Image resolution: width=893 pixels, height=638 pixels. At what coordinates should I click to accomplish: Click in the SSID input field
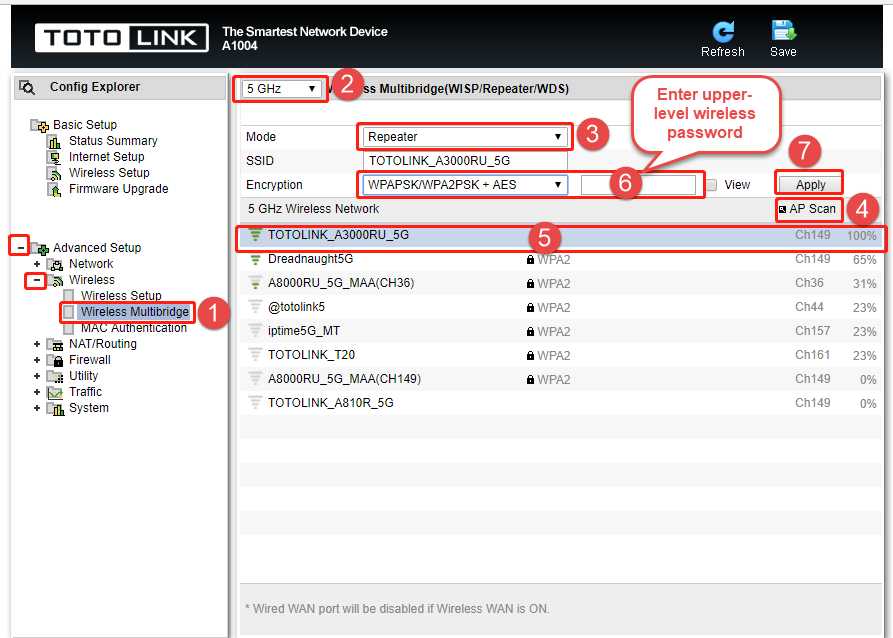click(465, 161)
